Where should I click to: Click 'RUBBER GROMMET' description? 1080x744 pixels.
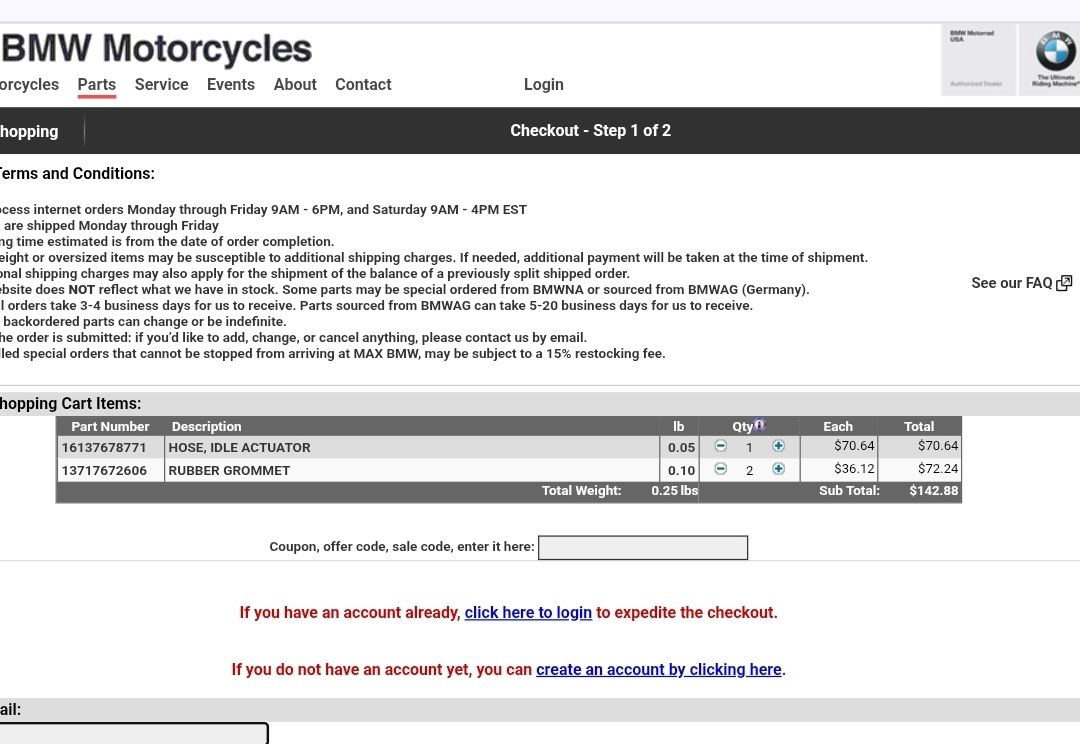pyautogui.click(x=229, y=471)
